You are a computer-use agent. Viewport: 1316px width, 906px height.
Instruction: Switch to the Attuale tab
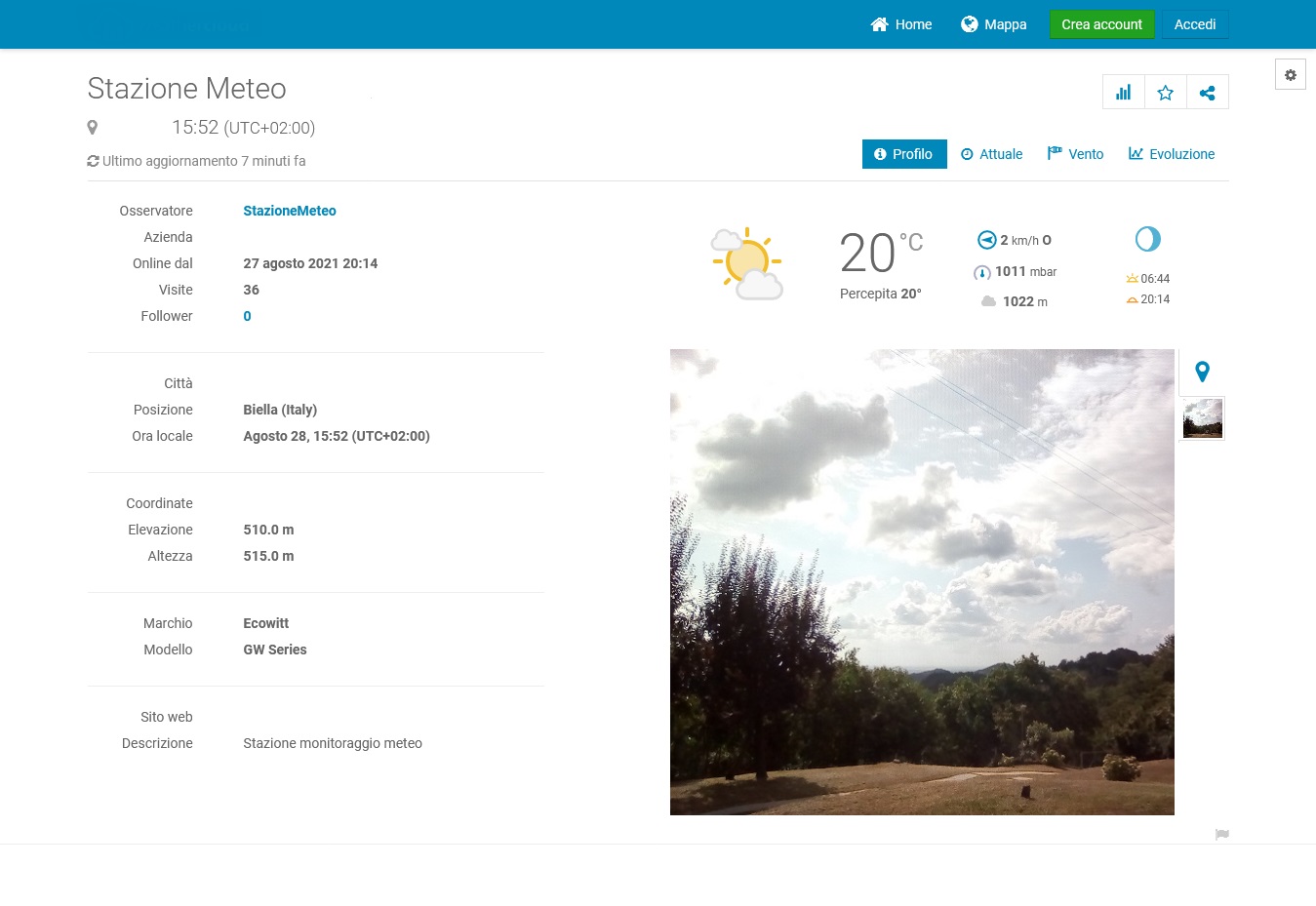pos(992,154)
